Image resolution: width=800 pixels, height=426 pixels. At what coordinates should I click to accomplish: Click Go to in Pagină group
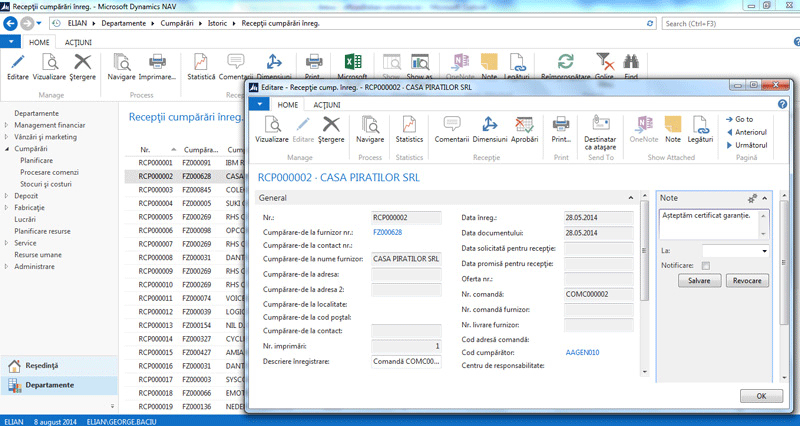click(x=739, y=119)
